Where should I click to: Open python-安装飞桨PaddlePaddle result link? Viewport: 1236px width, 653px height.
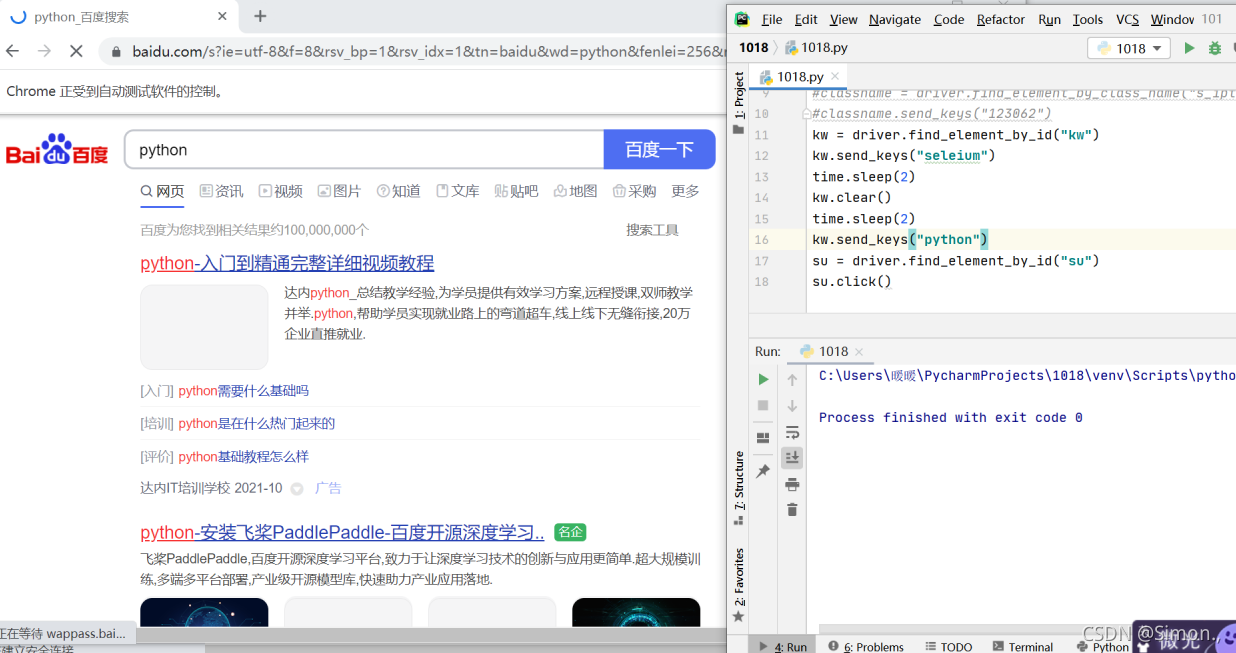[x=342, y=532]
